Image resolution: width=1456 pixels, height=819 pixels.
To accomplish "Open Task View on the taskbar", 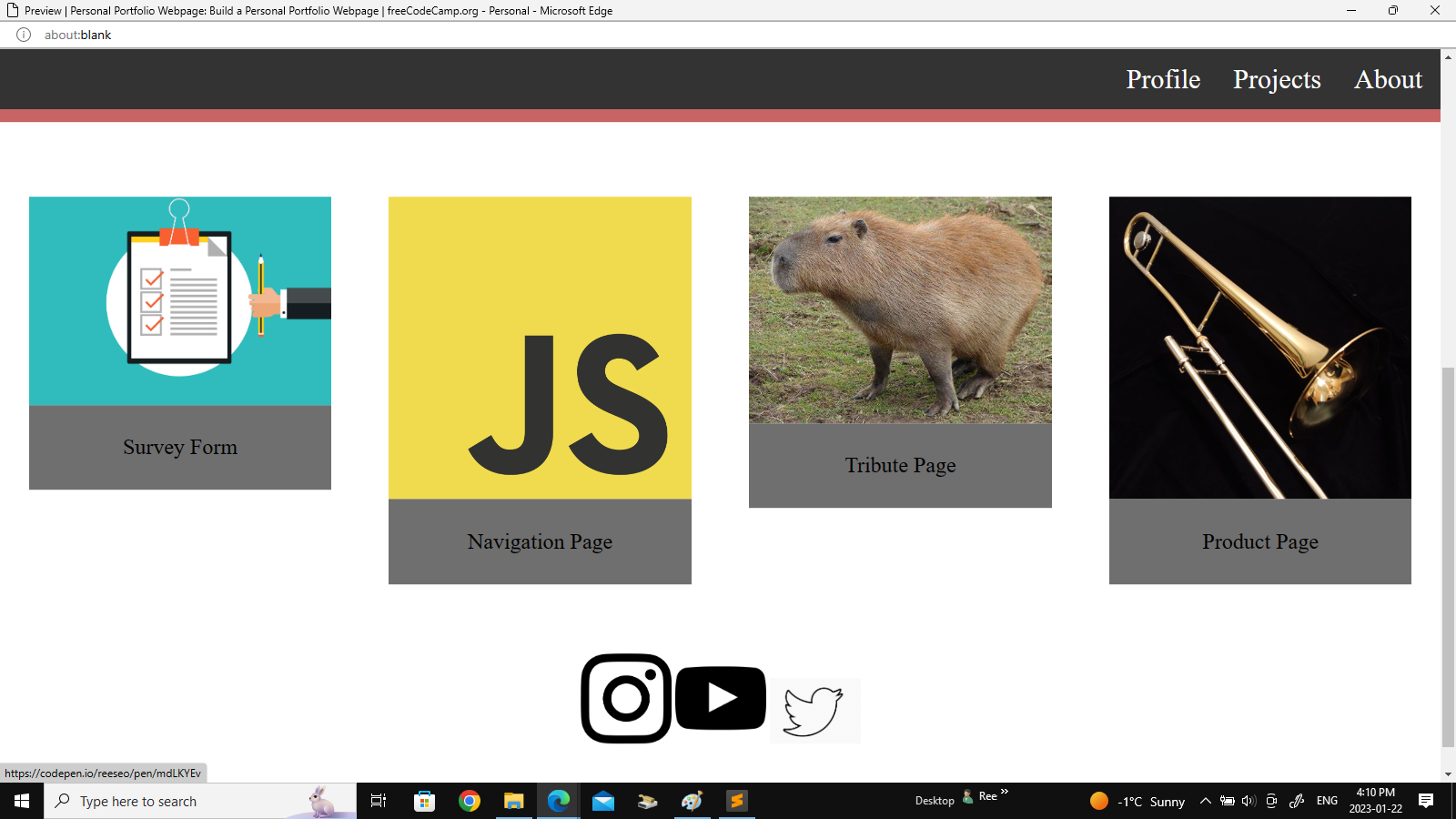I will (378, 801).
